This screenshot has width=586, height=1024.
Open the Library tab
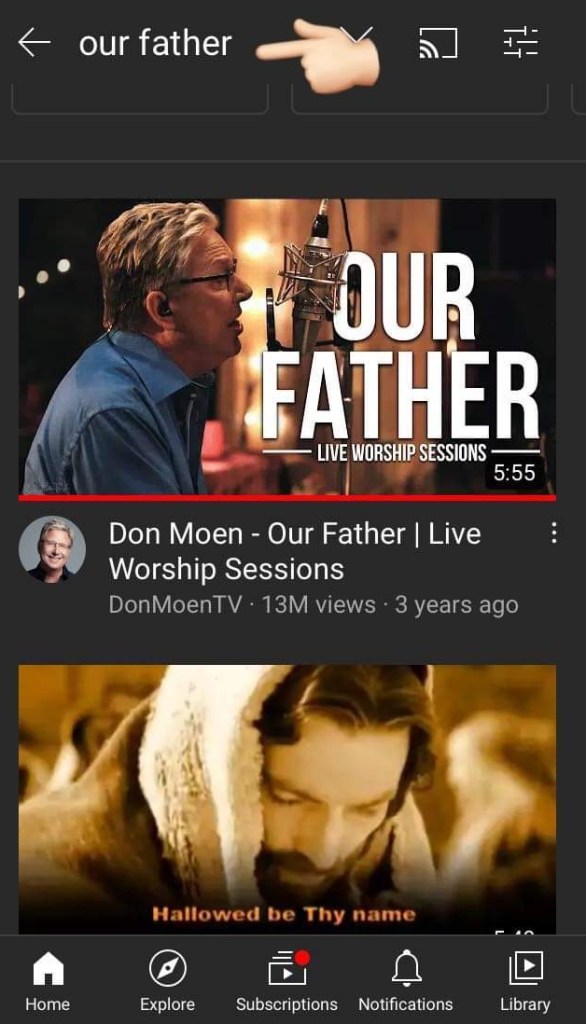pos(525,980)
